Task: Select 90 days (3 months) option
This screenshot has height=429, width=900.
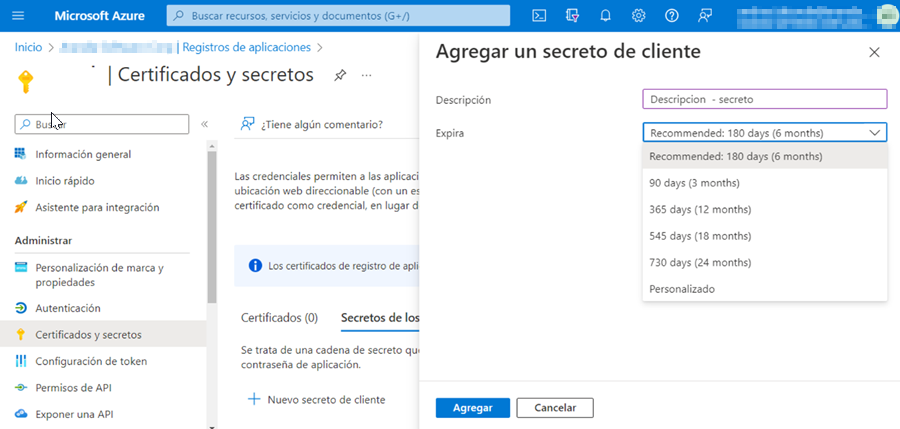Action: [x=694, y=183]
